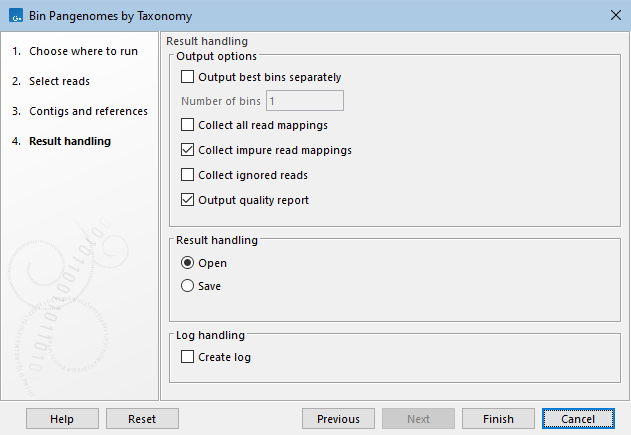Viewport: 631px width, 435px height.
Task: Disable the Output quality report option
Action: point(189,200)
